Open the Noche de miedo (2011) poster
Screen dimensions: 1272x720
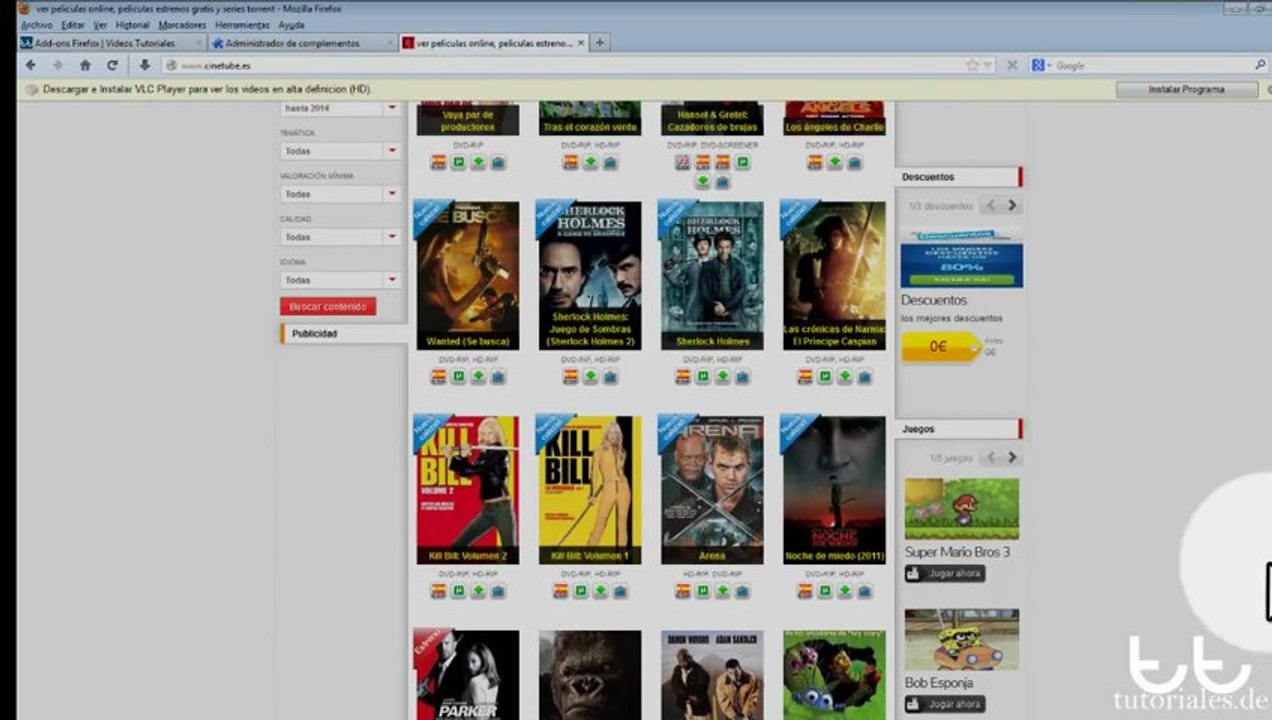[x=833, y=489]
